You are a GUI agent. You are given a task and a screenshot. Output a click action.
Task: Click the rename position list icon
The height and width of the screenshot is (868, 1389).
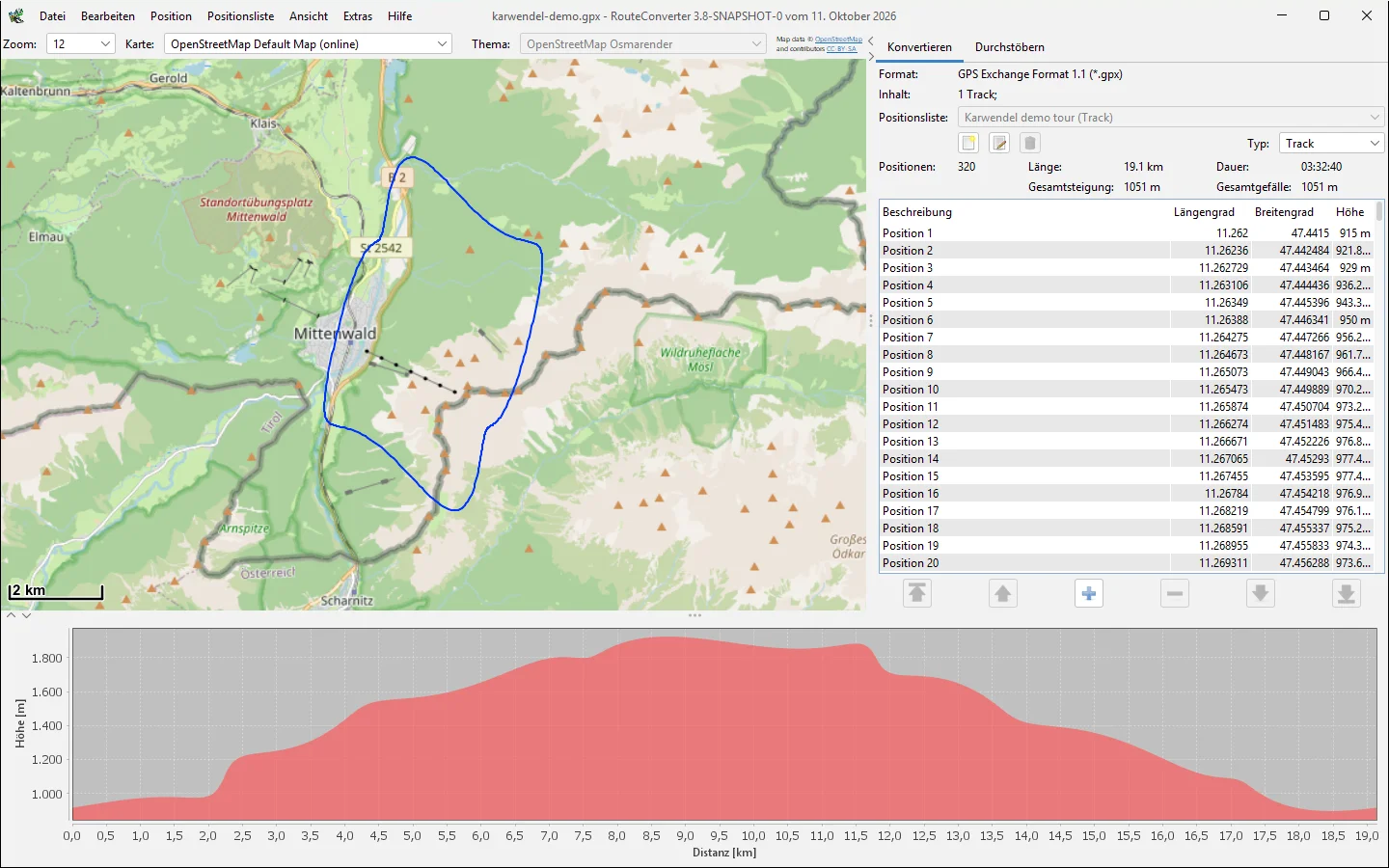(999, 143)
